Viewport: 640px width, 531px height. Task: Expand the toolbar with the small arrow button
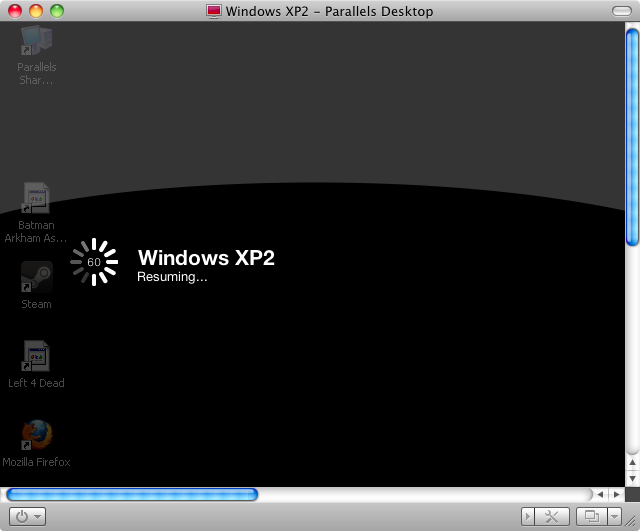pos(527,517)
